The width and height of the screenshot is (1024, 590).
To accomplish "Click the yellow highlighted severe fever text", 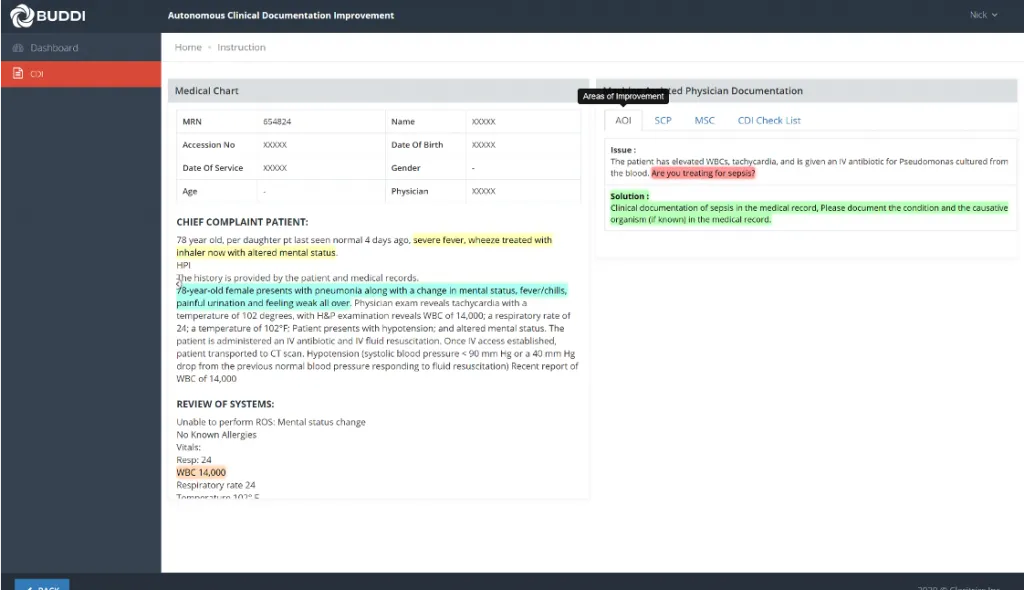I will pos(482,240).
